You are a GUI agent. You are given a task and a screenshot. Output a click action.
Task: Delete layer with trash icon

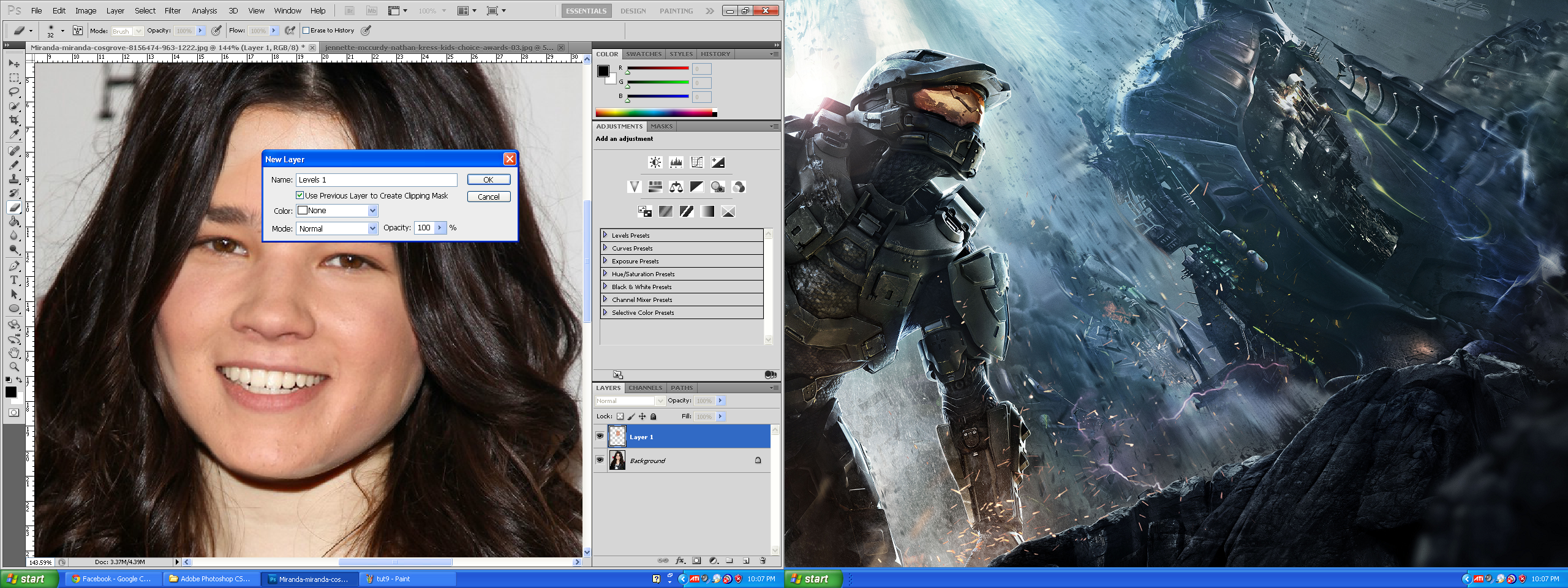(763, 560)
